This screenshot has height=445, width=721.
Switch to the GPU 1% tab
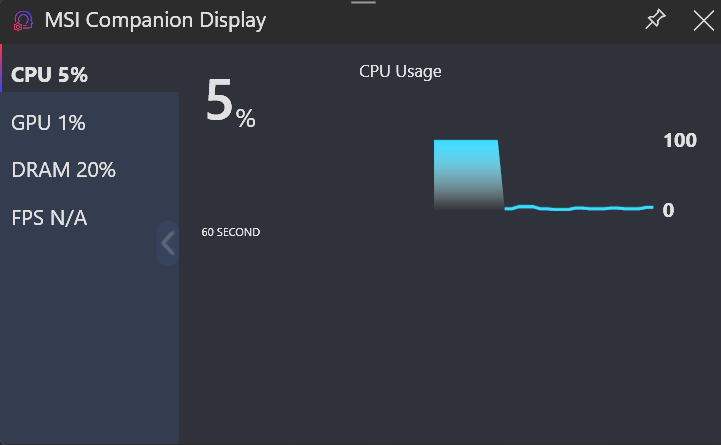pyautogui.click(x=48, y=123)
